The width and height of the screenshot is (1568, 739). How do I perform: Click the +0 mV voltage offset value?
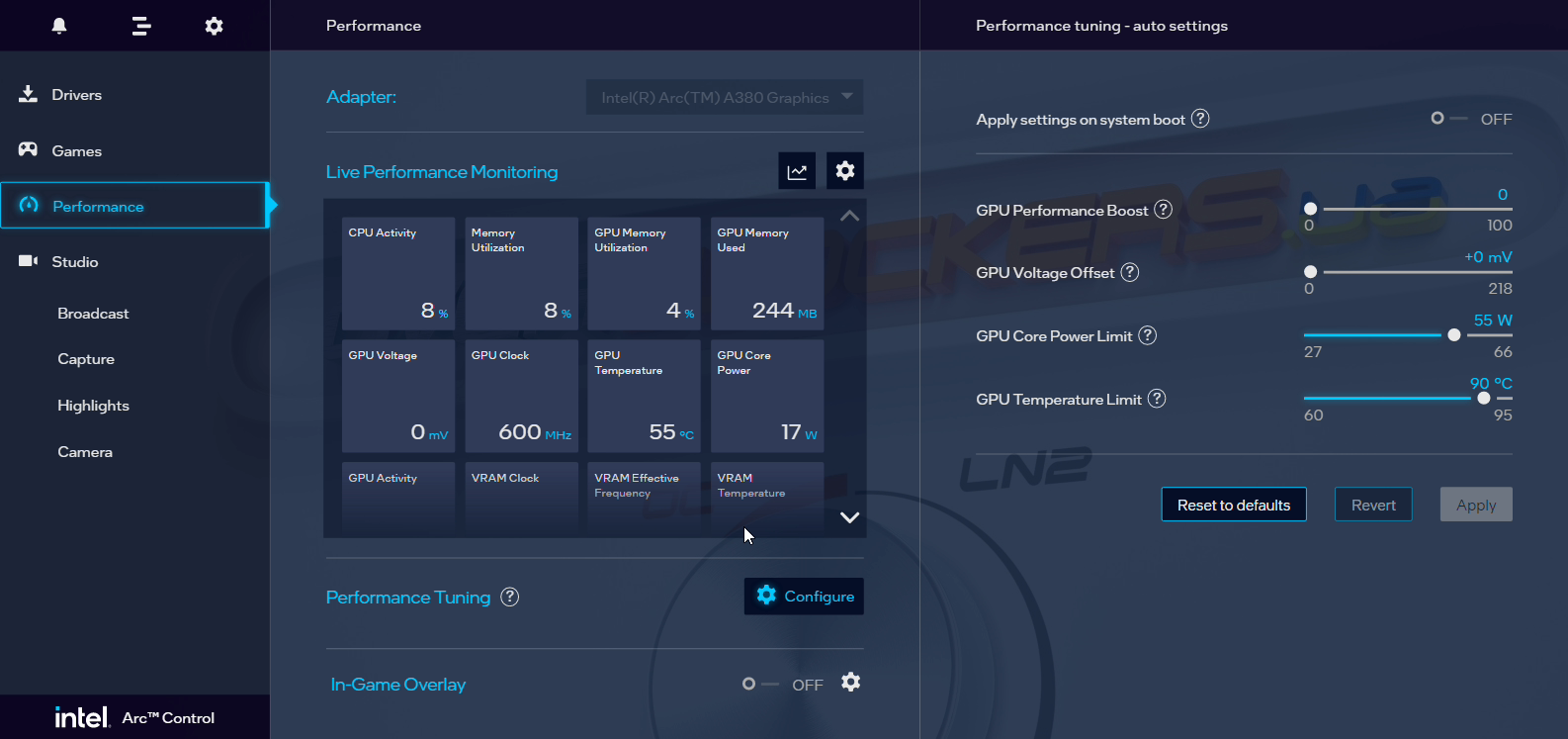1488,257
